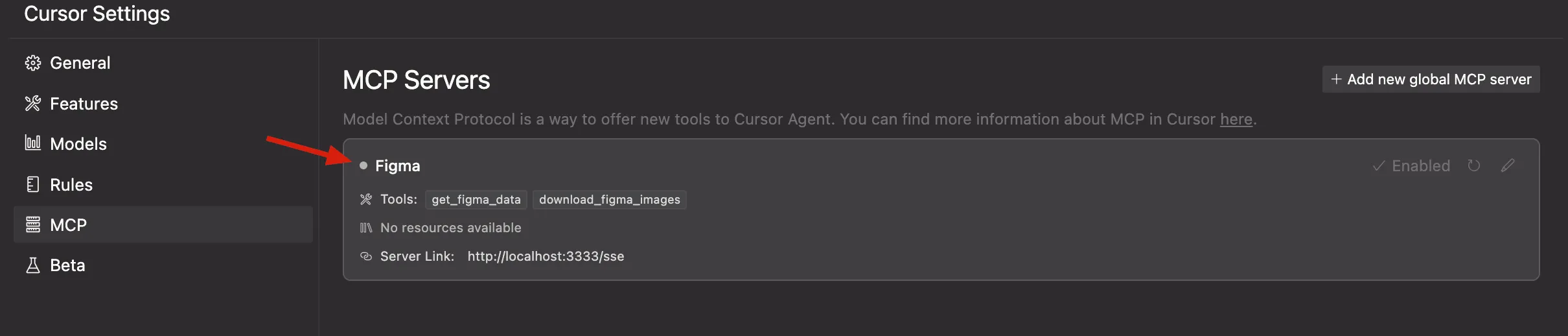Screen dimensions: 1568x336
Task: Select the MCP settings tab
Action: point(68,225)
